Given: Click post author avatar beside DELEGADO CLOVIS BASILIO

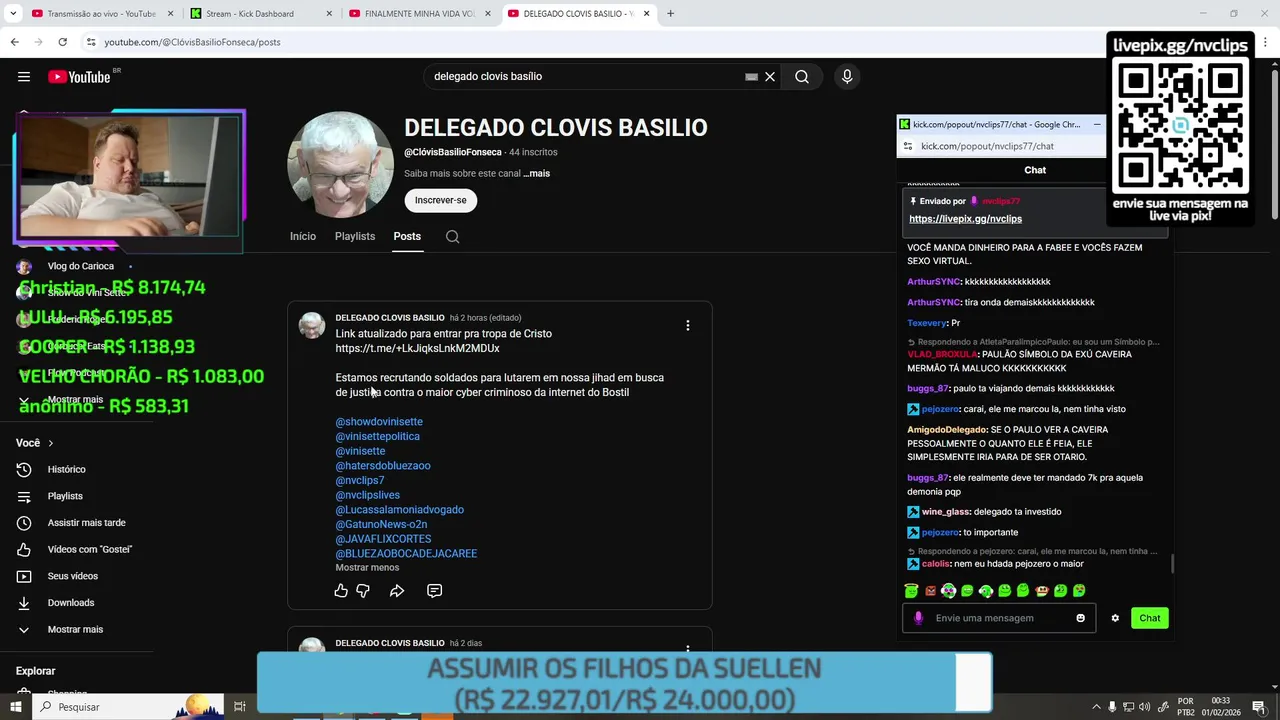Looking at the screenshot, I should point(312,326).
